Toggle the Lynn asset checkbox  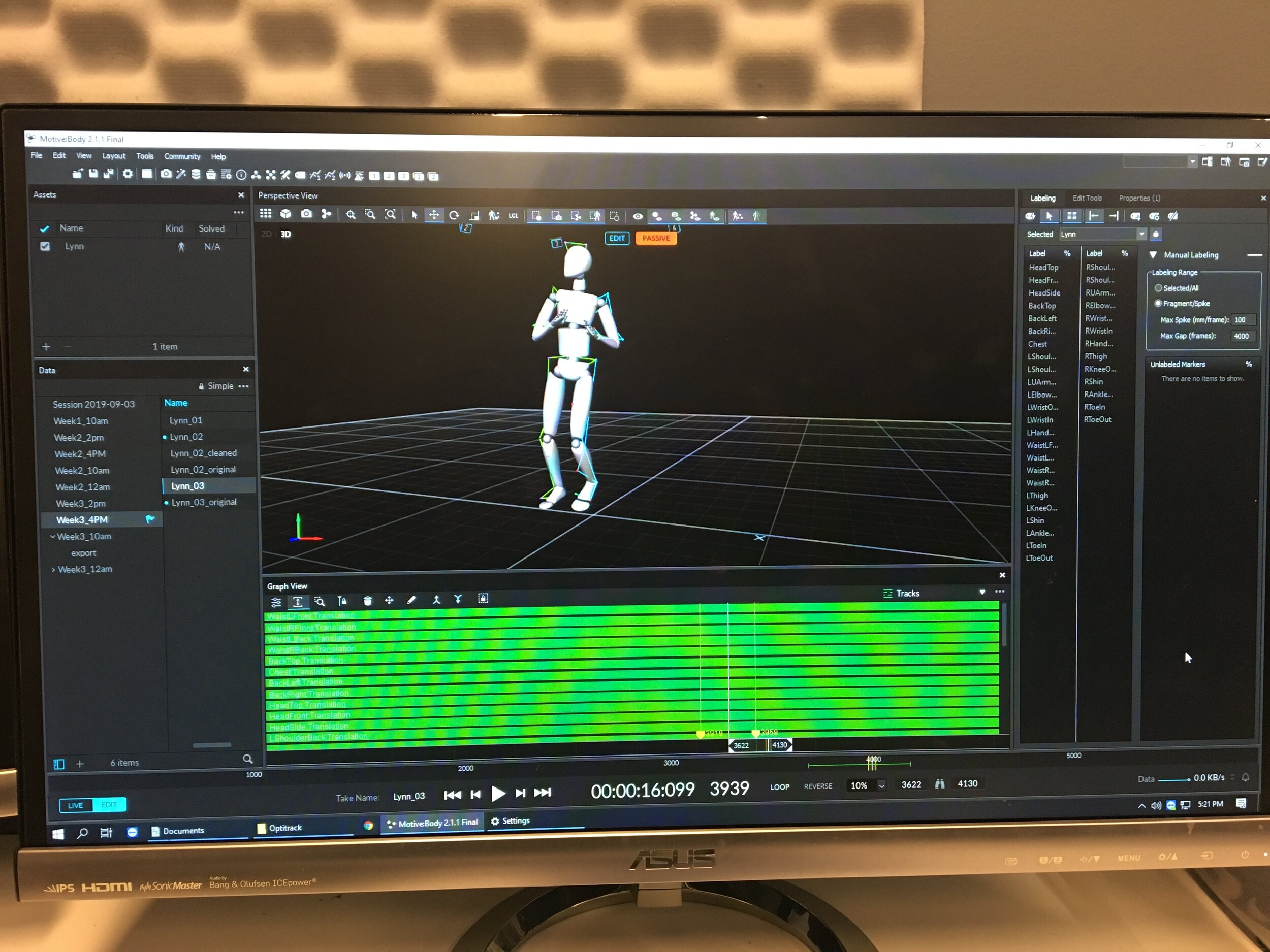[45, 246]
